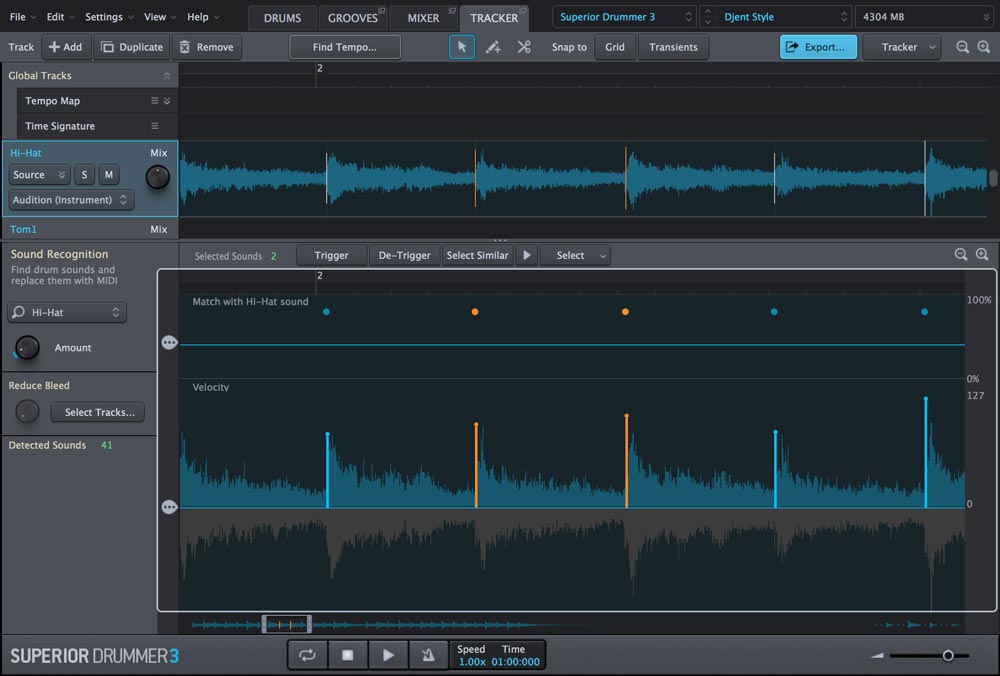Click the Find Tempo button
The width and height of the screenshot is (1000, 676).
(344, 47)
